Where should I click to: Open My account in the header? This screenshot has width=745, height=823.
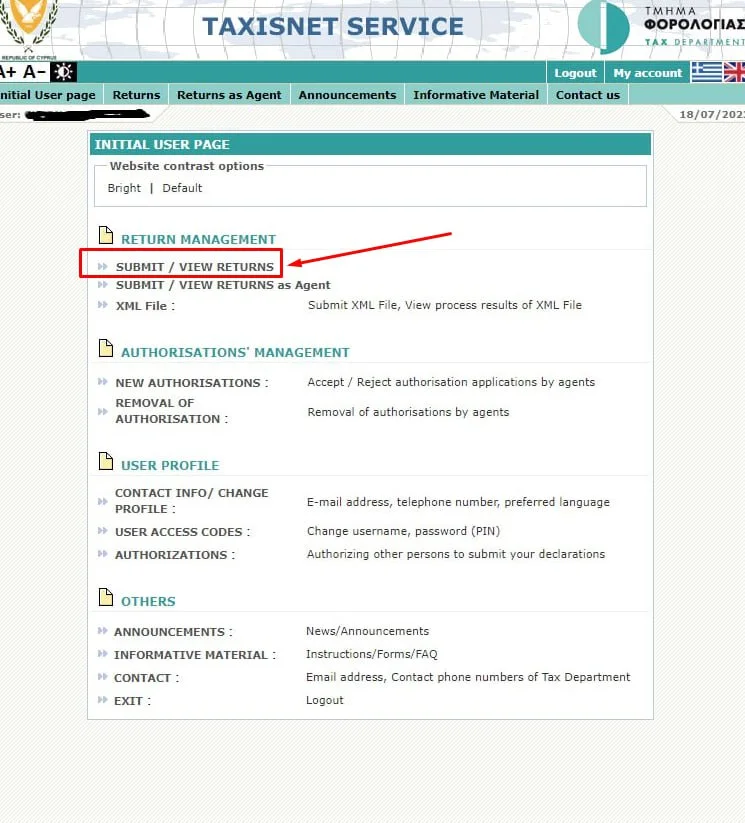(647, 73)
